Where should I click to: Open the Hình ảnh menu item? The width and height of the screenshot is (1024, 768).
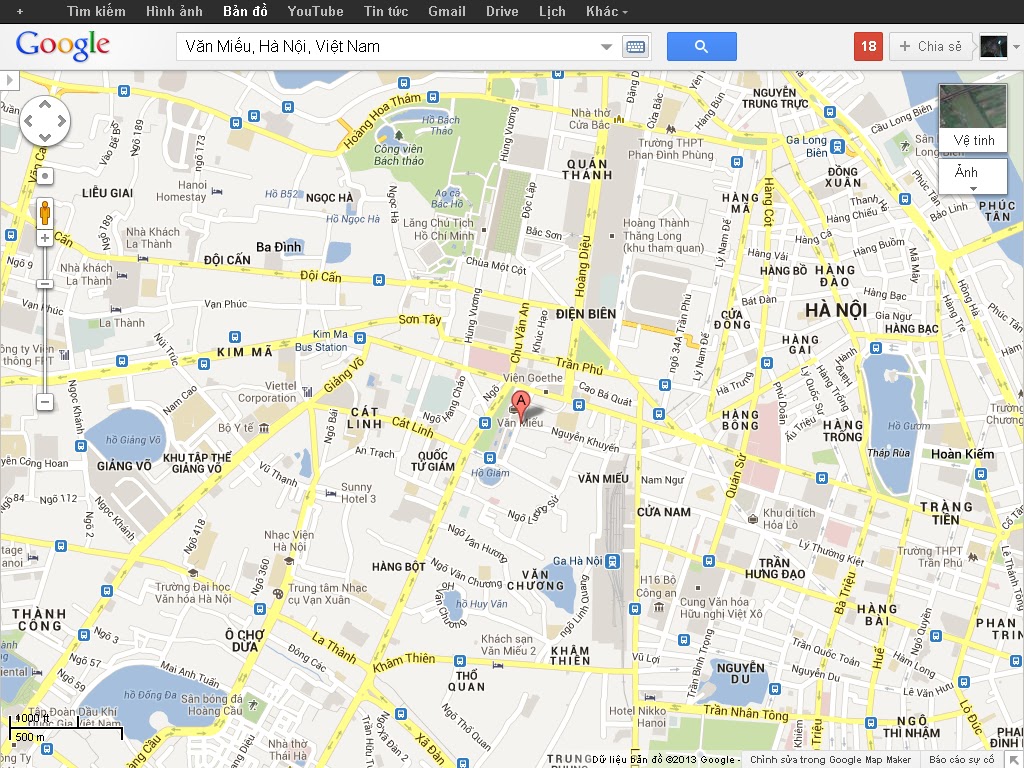(x=174, y=11)
